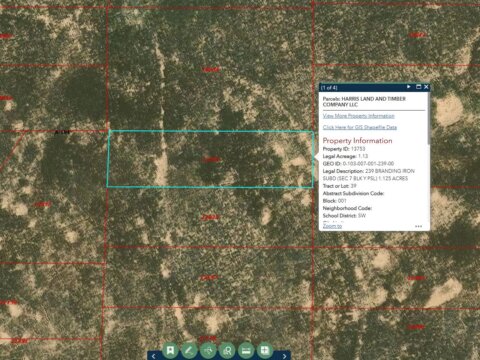
Task: Show next widgets with right arrow
Action: point(284,356)
